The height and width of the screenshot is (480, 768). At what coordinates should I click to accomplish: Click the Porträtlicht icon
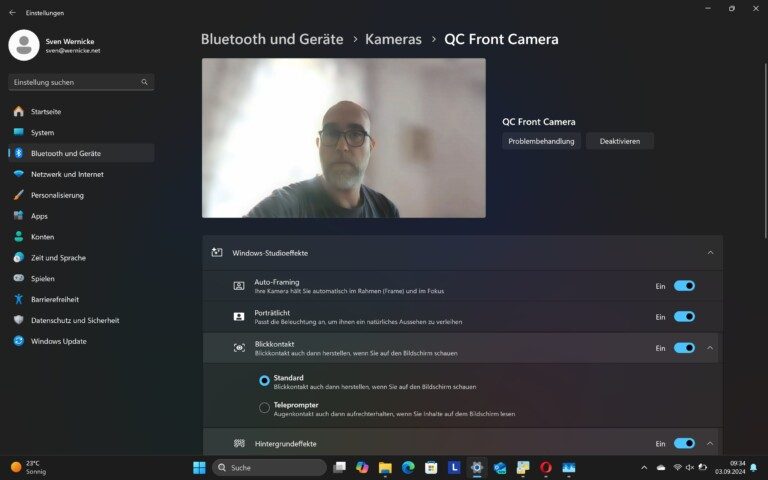(x=239, y=317)
